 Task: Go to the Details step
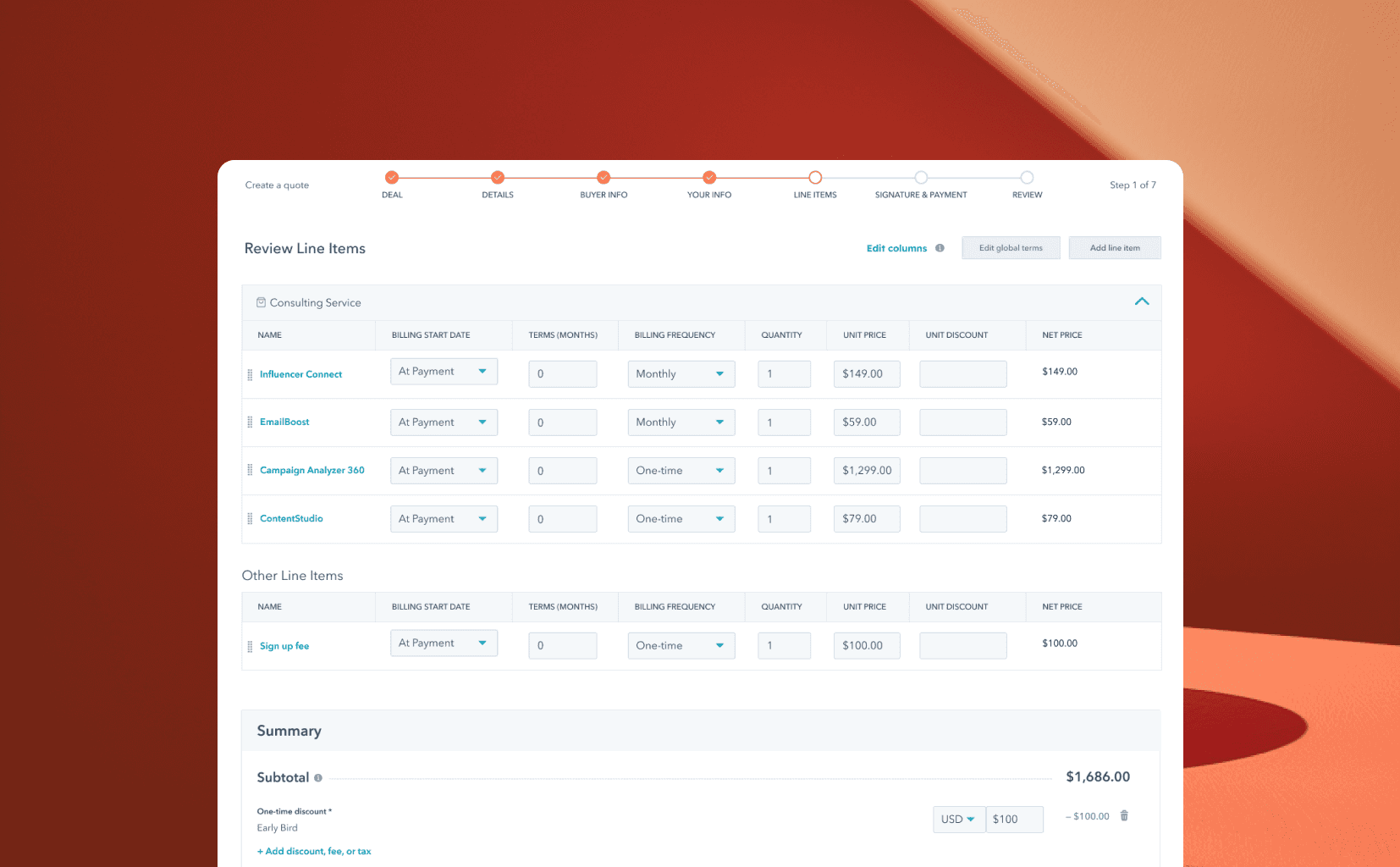tap(498, 177)
